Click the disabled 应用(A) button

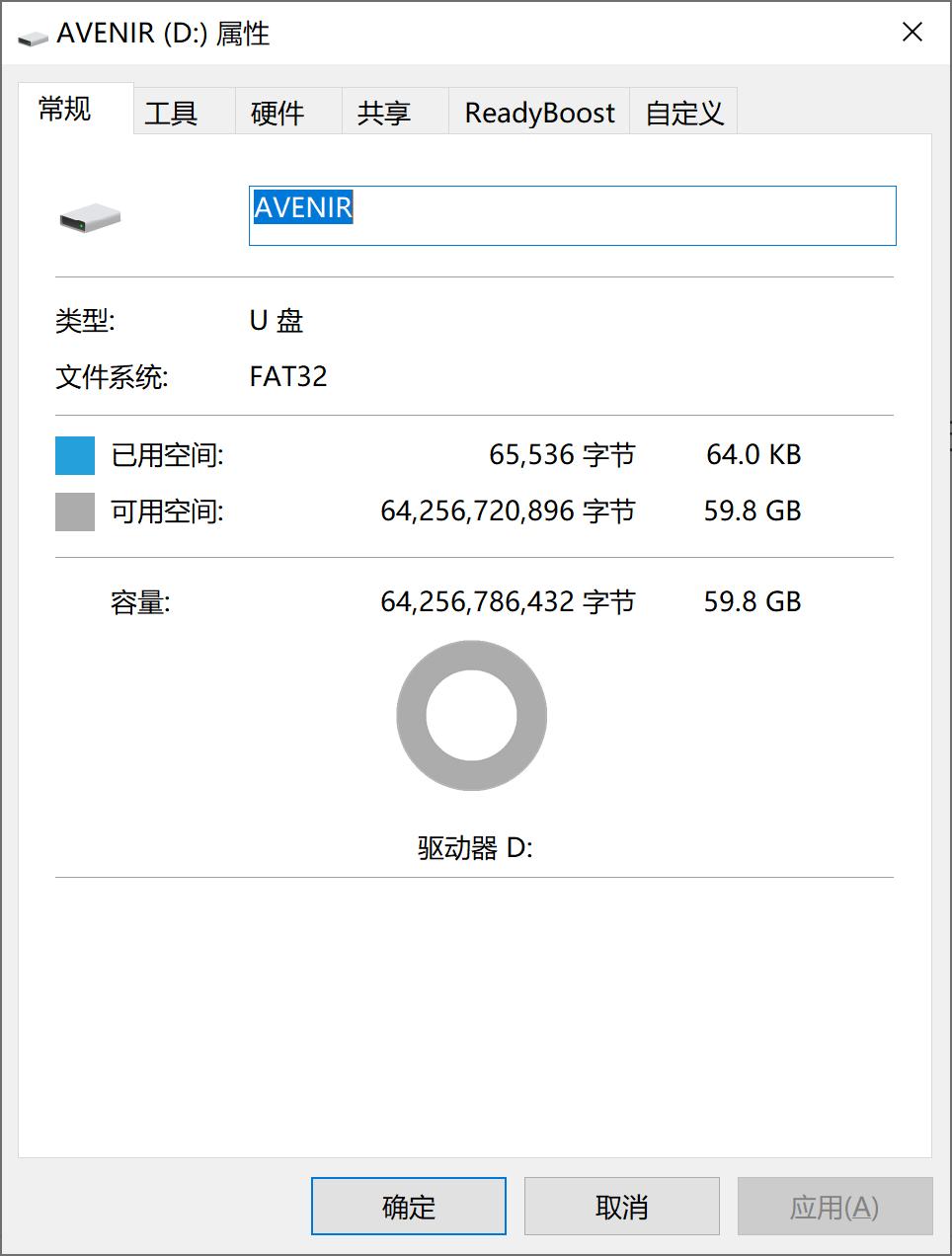tap(835, 1206)
